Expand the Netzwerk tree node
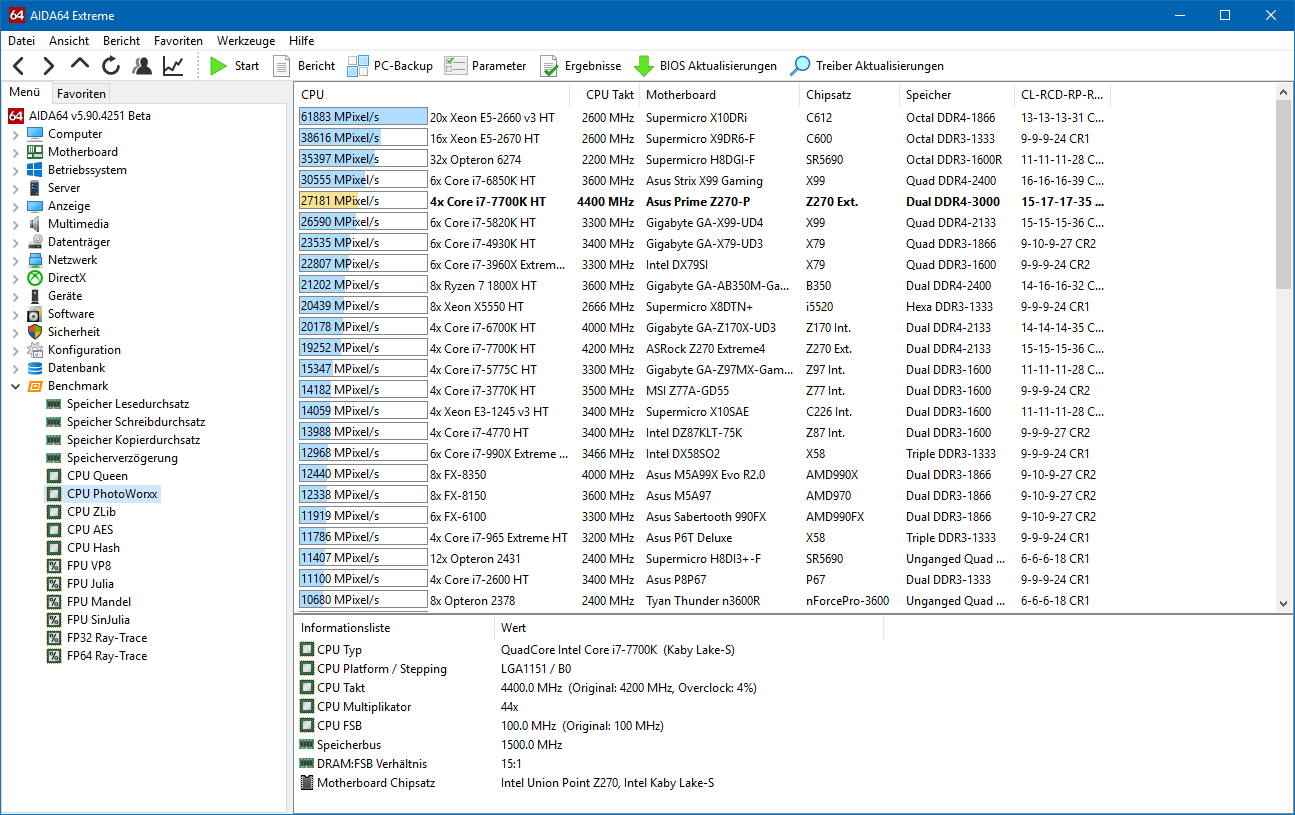 (15, 260)
